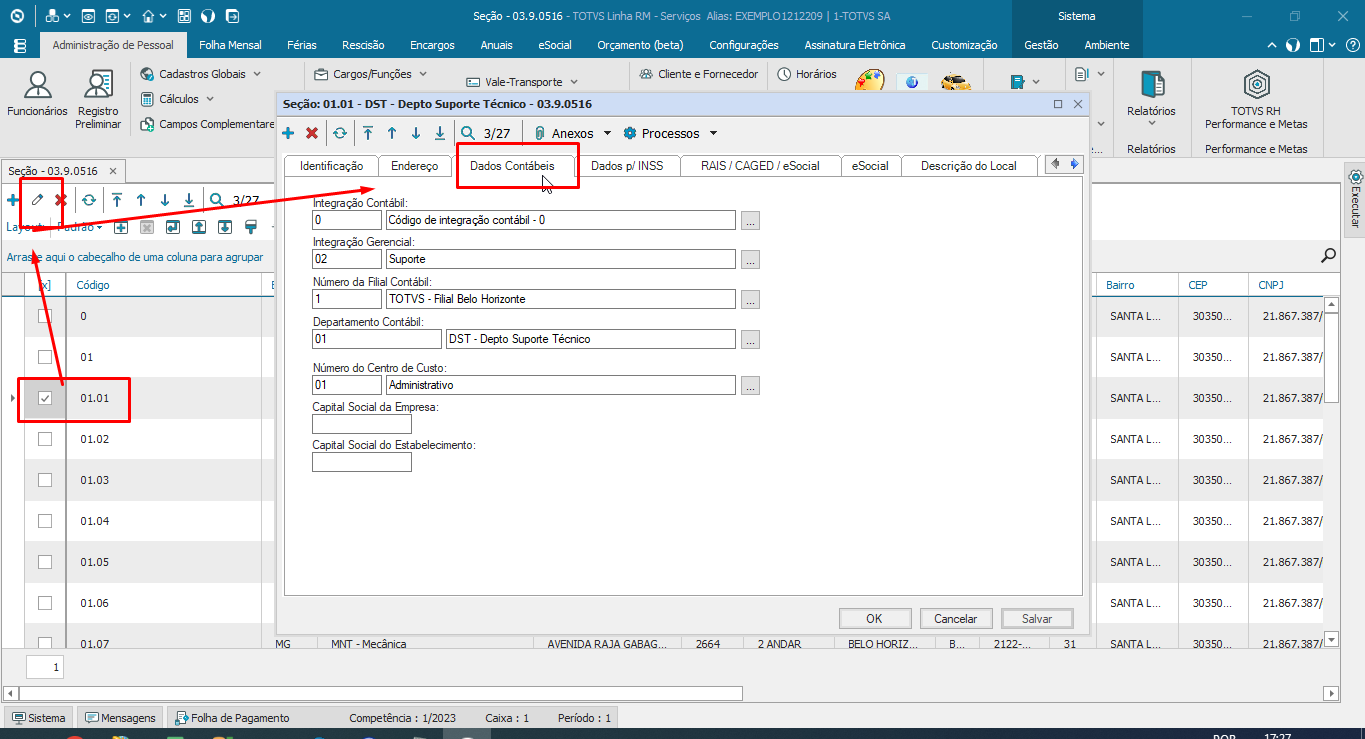The height and width of the screenshot is (739, 1365).
Task: Check the box for row 01.02
Action: pyautogui.click(x=44, y=439)
